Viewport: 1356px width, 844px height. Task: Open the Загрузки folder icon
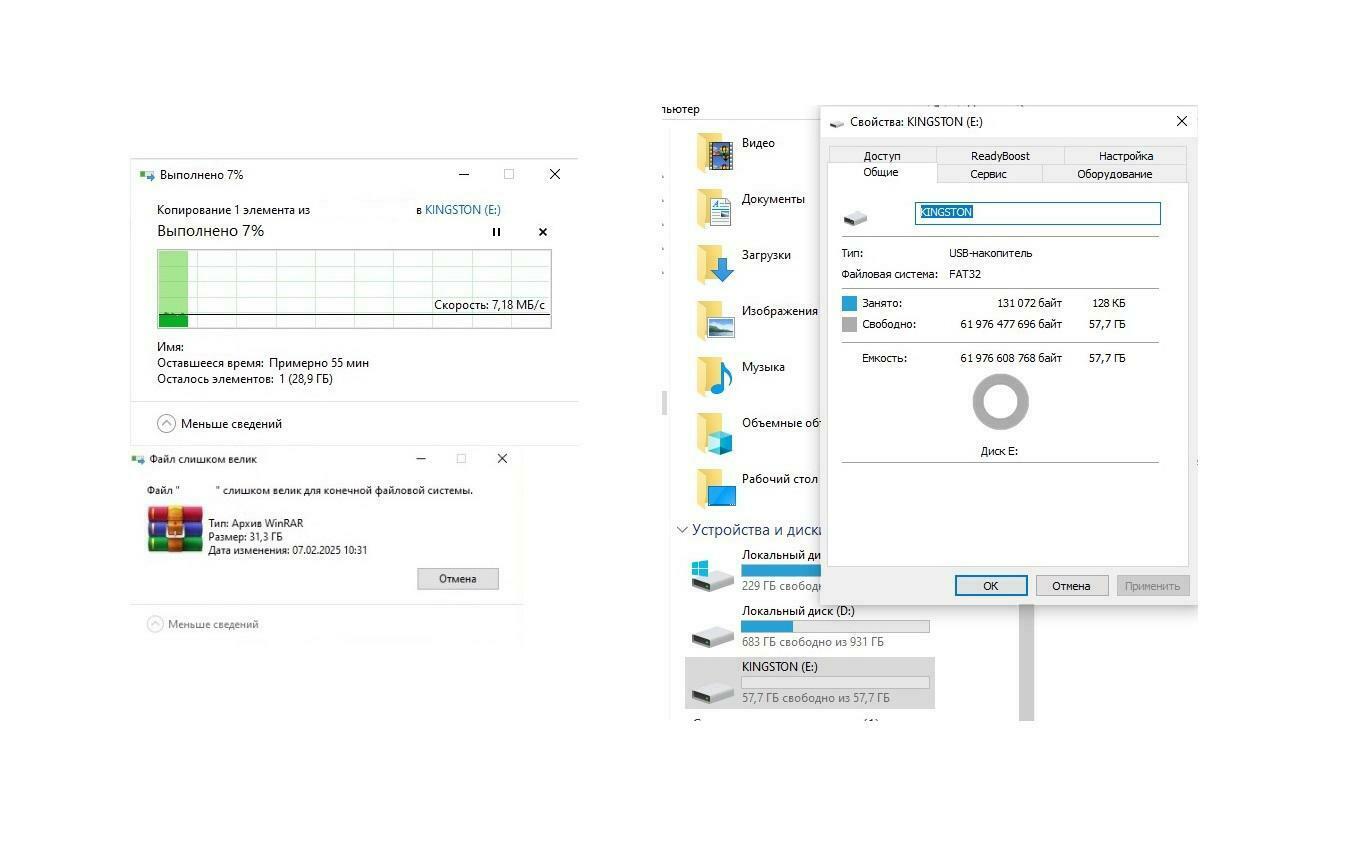716,264
